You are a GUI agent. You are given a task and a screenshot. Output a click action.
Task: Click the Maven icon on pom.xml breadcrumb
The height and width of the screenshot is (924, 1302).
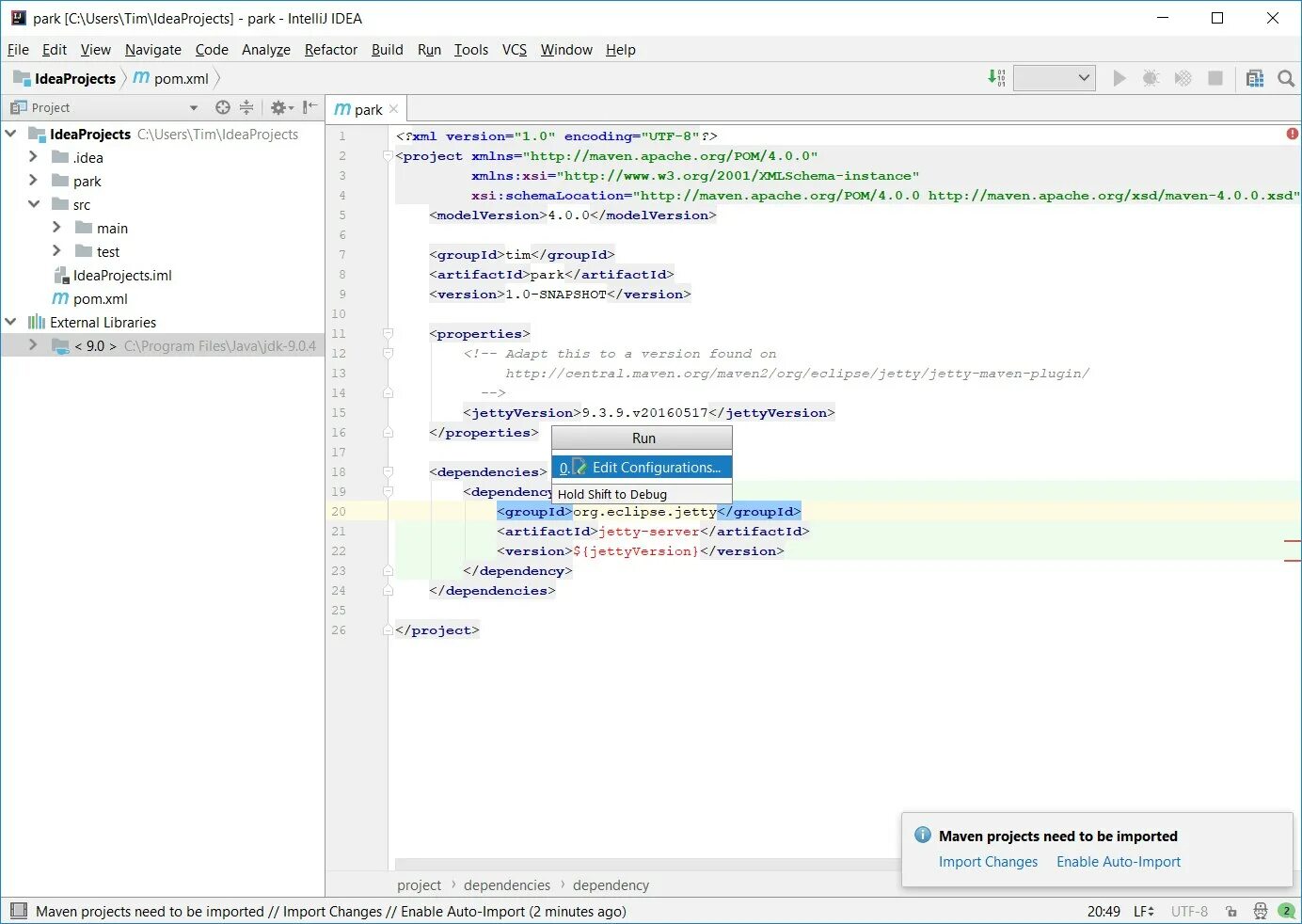tap(141, 78)
